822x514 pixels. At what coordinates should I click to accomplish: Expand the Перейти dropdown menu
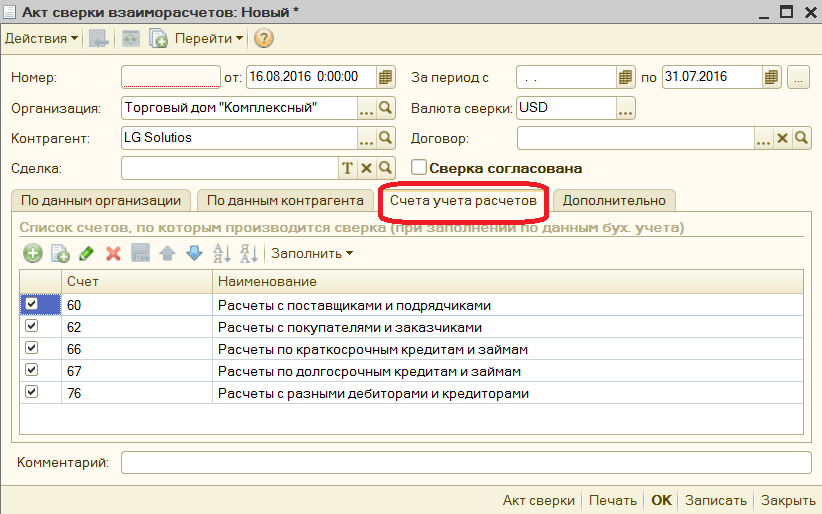[x=209, y=39]
